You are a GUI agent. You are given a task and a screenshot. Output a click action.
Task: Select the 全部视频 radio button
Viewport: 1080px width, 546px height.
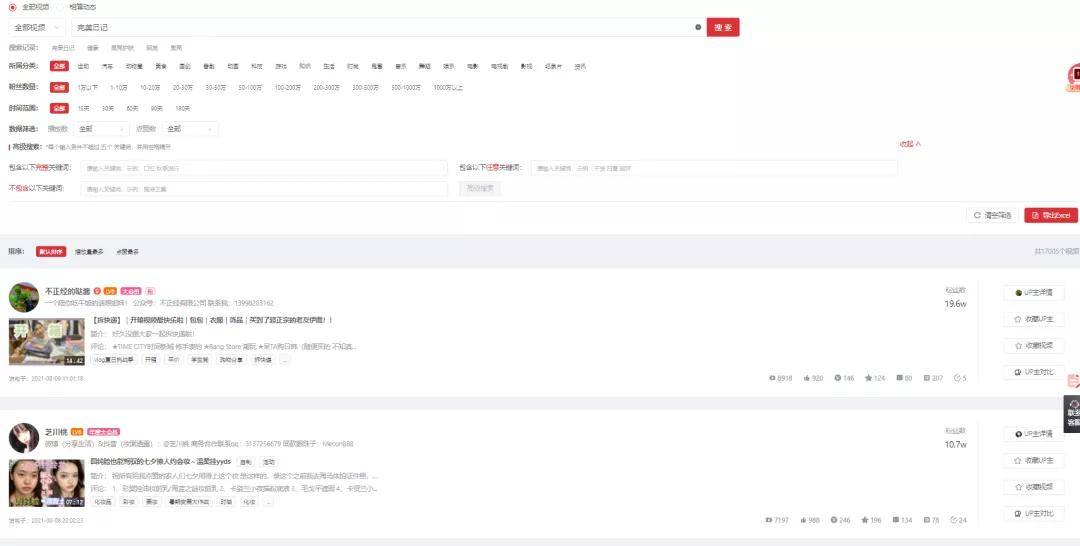(12, 7)
